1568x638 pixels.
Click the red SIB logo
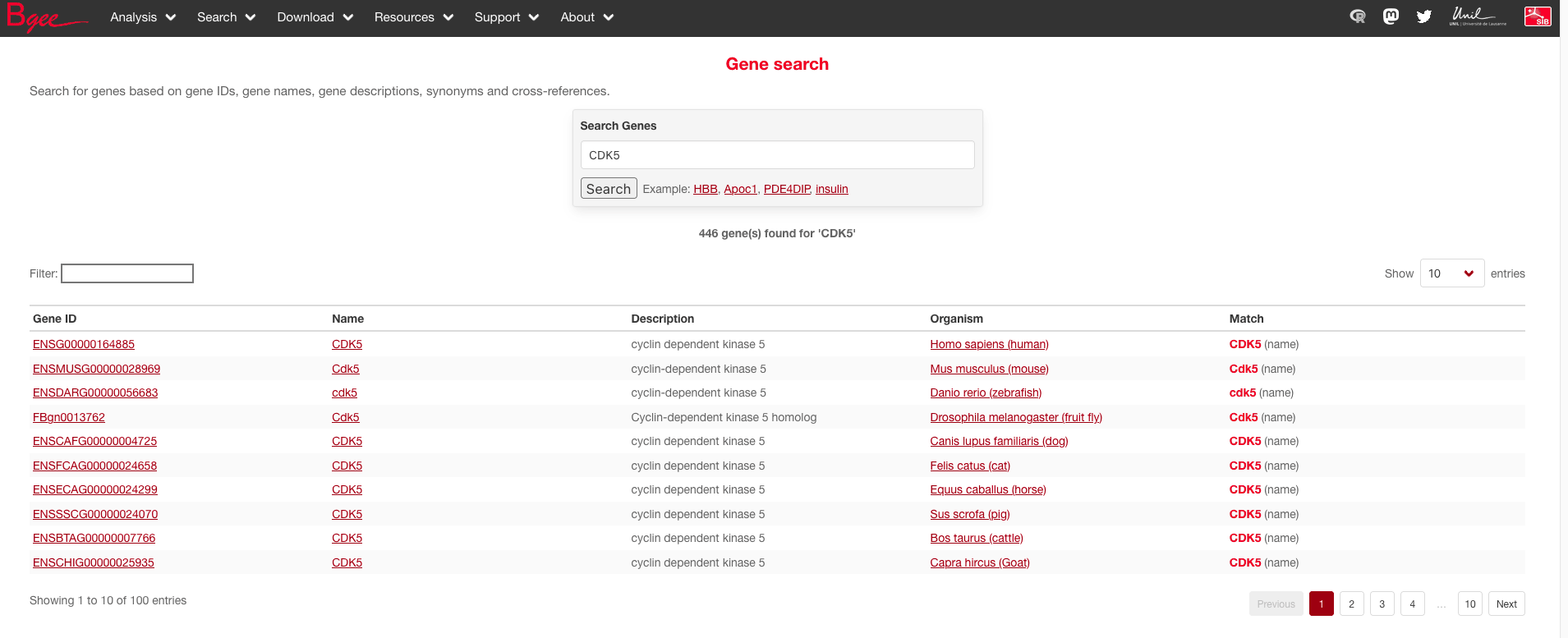[1537, 16]
